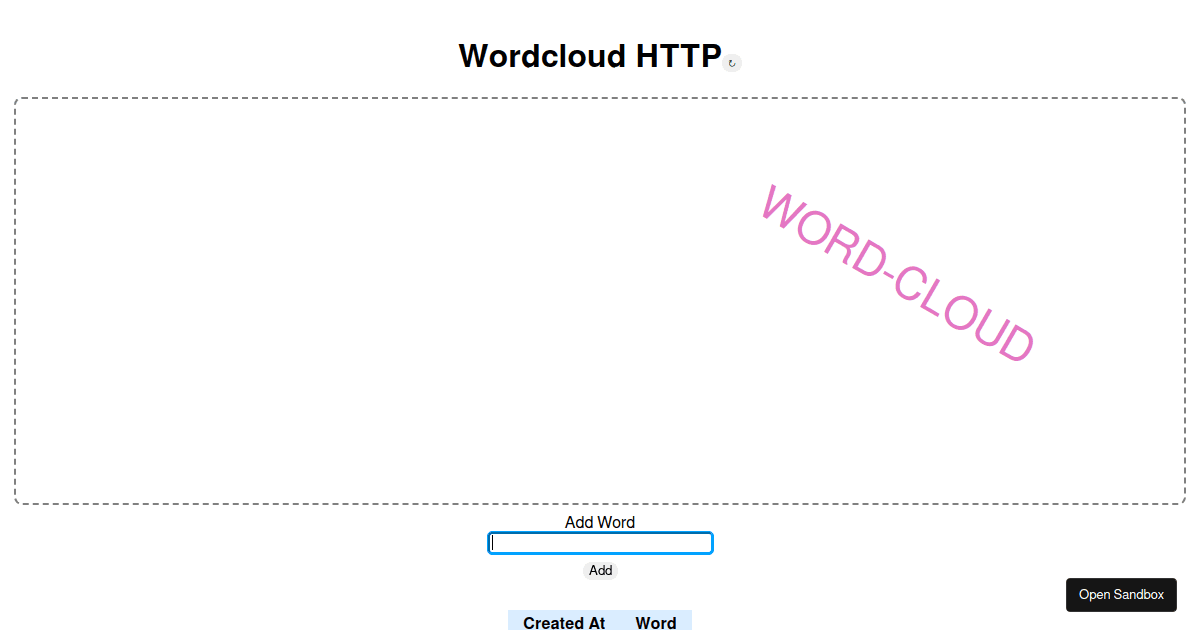
Task: Click inside the dashed word cloud area
Action: point(400,300)
